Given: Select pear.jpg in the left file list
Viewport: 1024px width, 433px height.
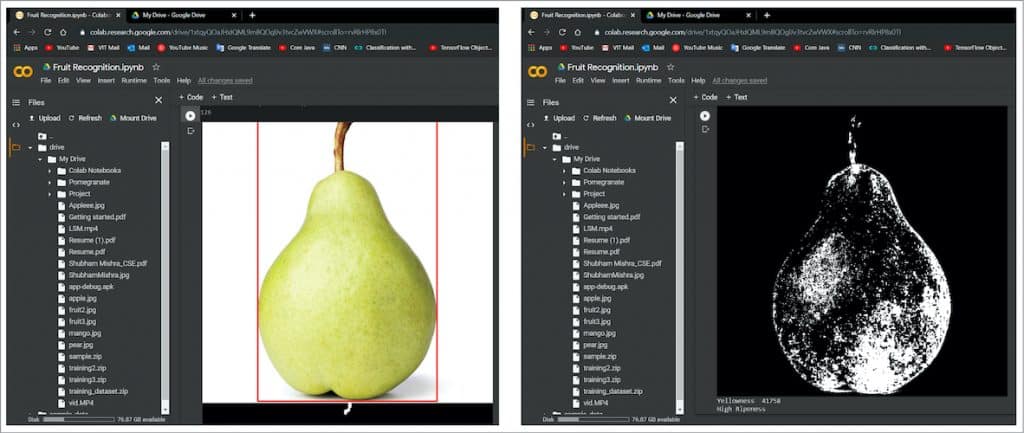Looking at the screenshot, I should click(x=82, y=345).
